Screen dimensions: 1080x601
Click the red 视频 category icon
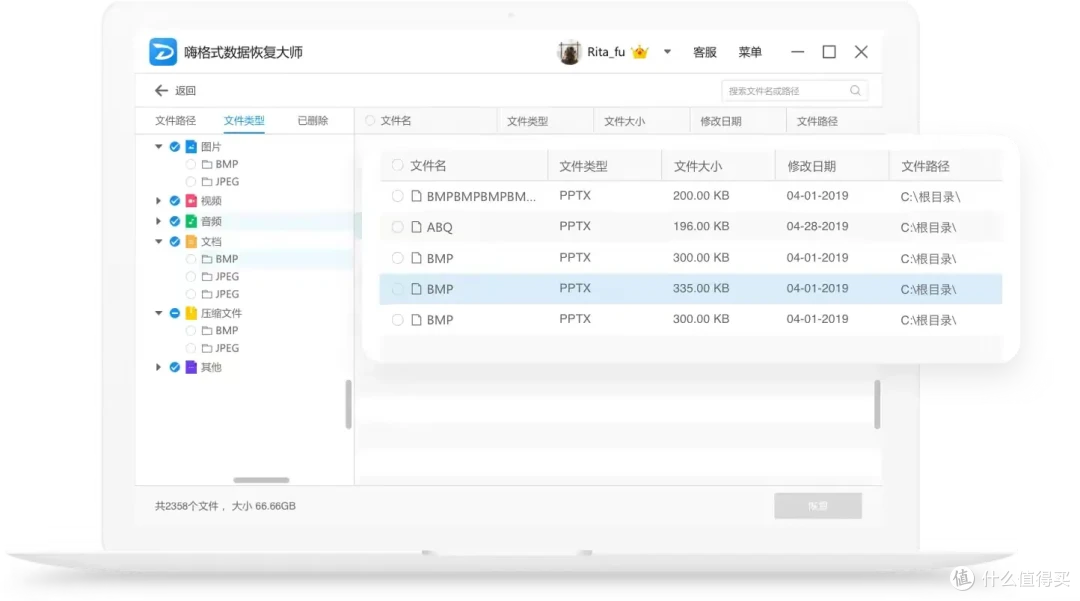[191, 201]
